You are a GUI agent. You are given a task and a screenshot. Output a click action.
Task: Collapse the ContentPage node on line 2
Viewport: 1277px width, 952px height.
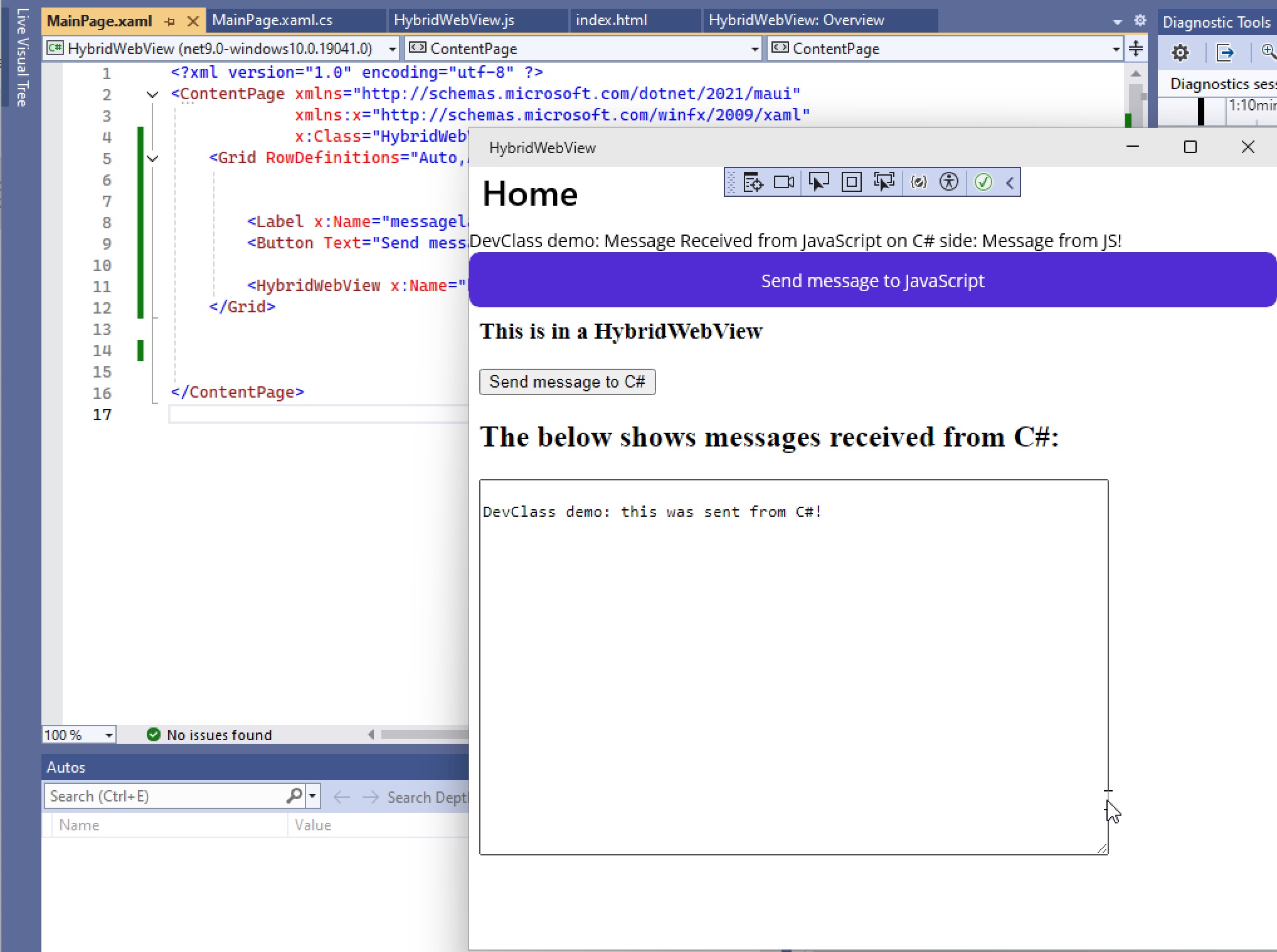[152, 94]
